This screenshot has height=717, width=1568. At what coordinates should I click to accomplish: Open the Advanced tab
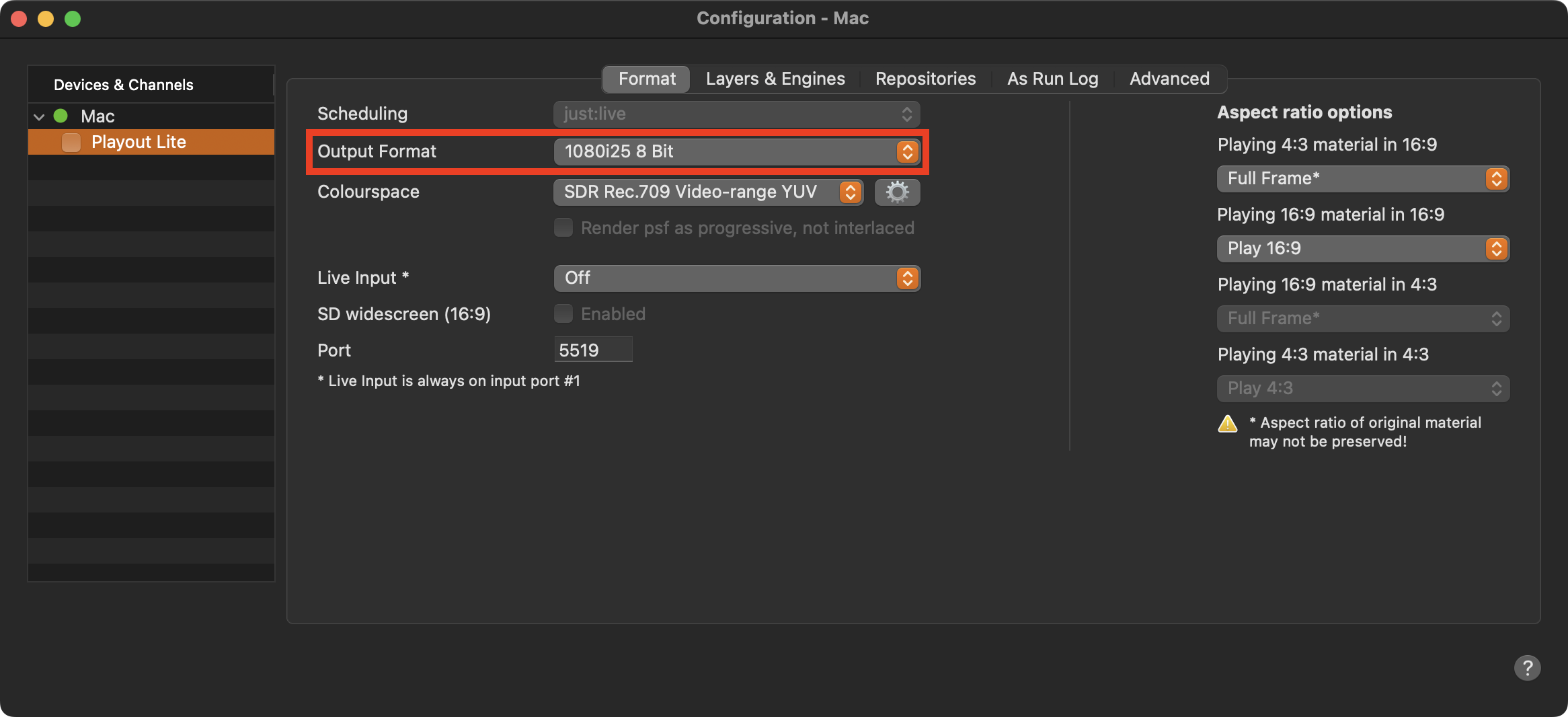pos(1169,79)
